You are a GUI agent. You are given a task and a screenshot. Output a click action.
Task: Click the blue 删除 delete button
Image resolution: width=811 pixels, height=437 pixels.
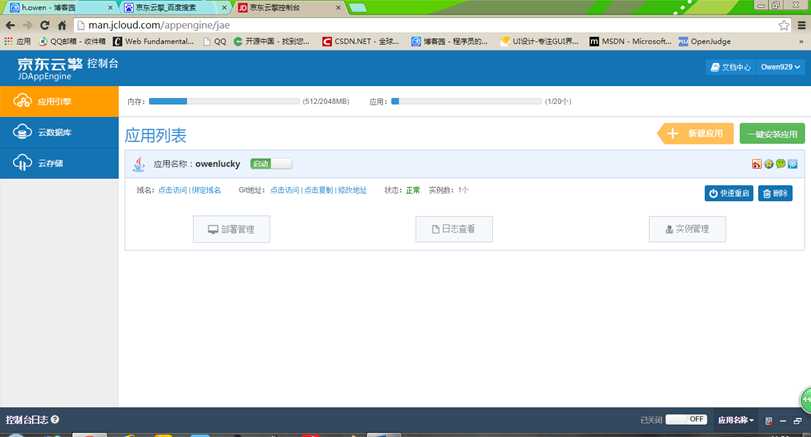tap(775, 193)
